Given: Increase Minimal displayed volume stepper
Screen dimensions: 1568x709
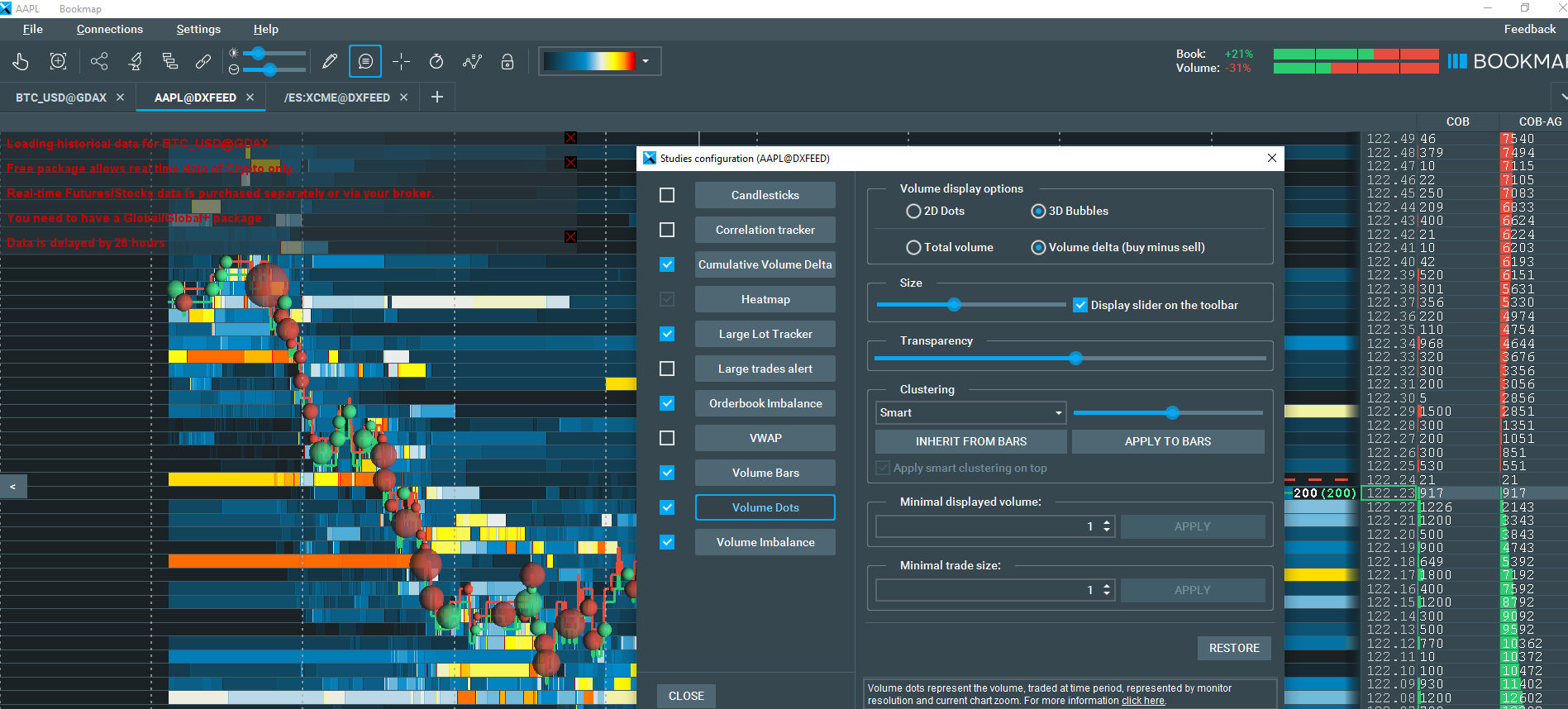Looking at the screenshot, I should (x=1107, y=522).
